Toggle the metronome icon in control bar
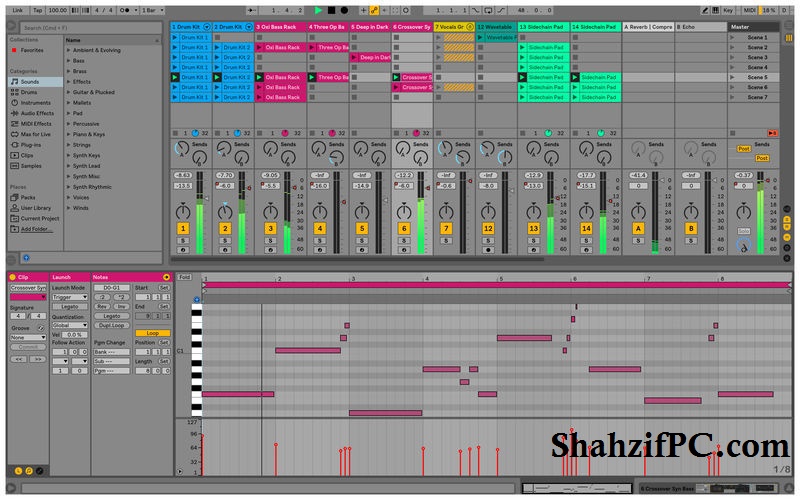 (x=126, y=10)
